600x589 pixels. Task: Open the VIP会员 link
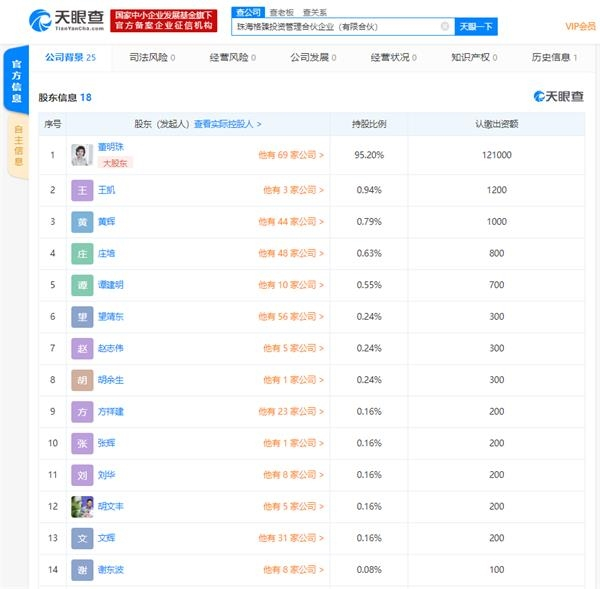click(x=579, y=26)
